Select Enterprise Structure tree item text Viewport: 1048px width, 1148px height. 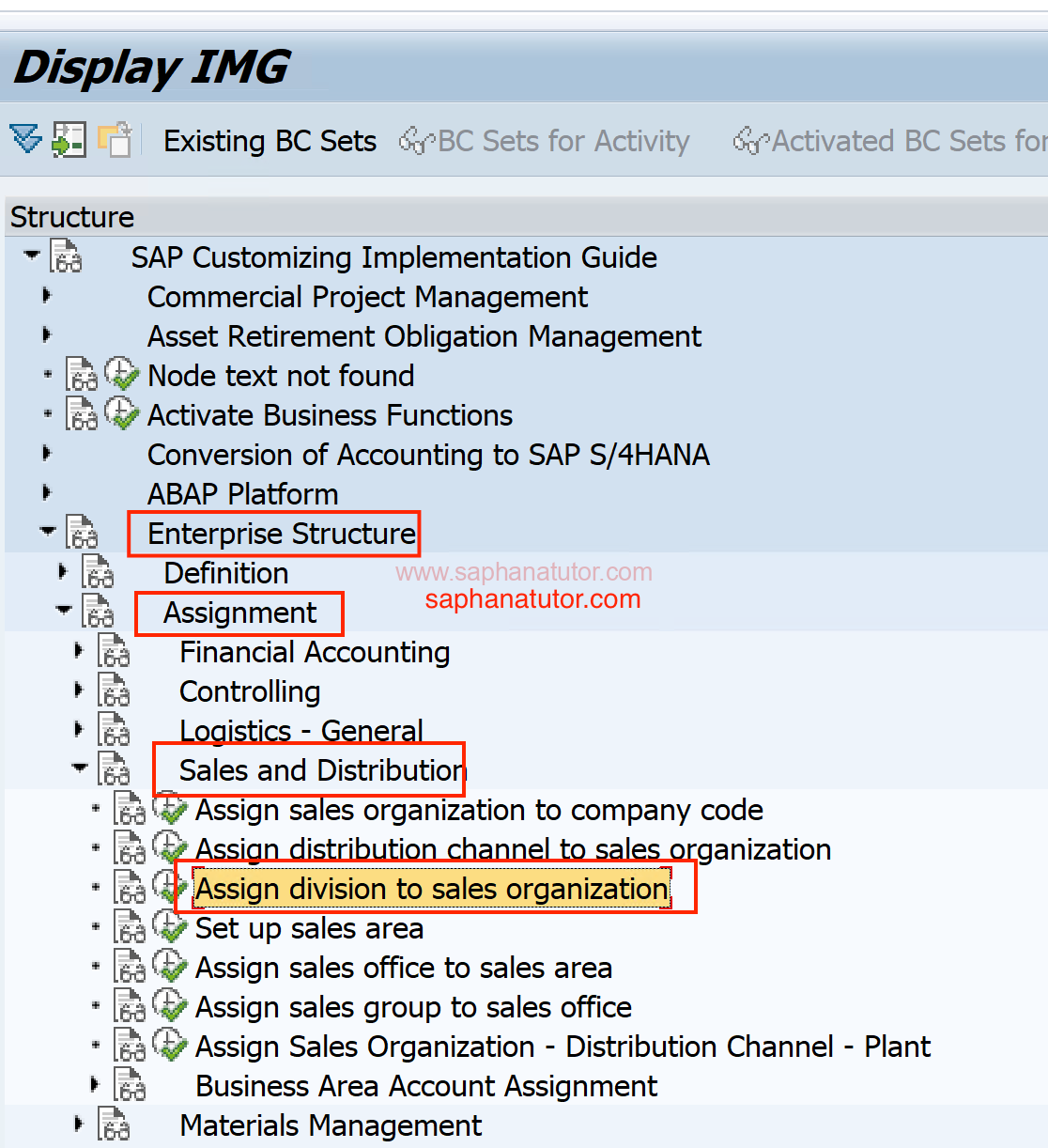282,534
